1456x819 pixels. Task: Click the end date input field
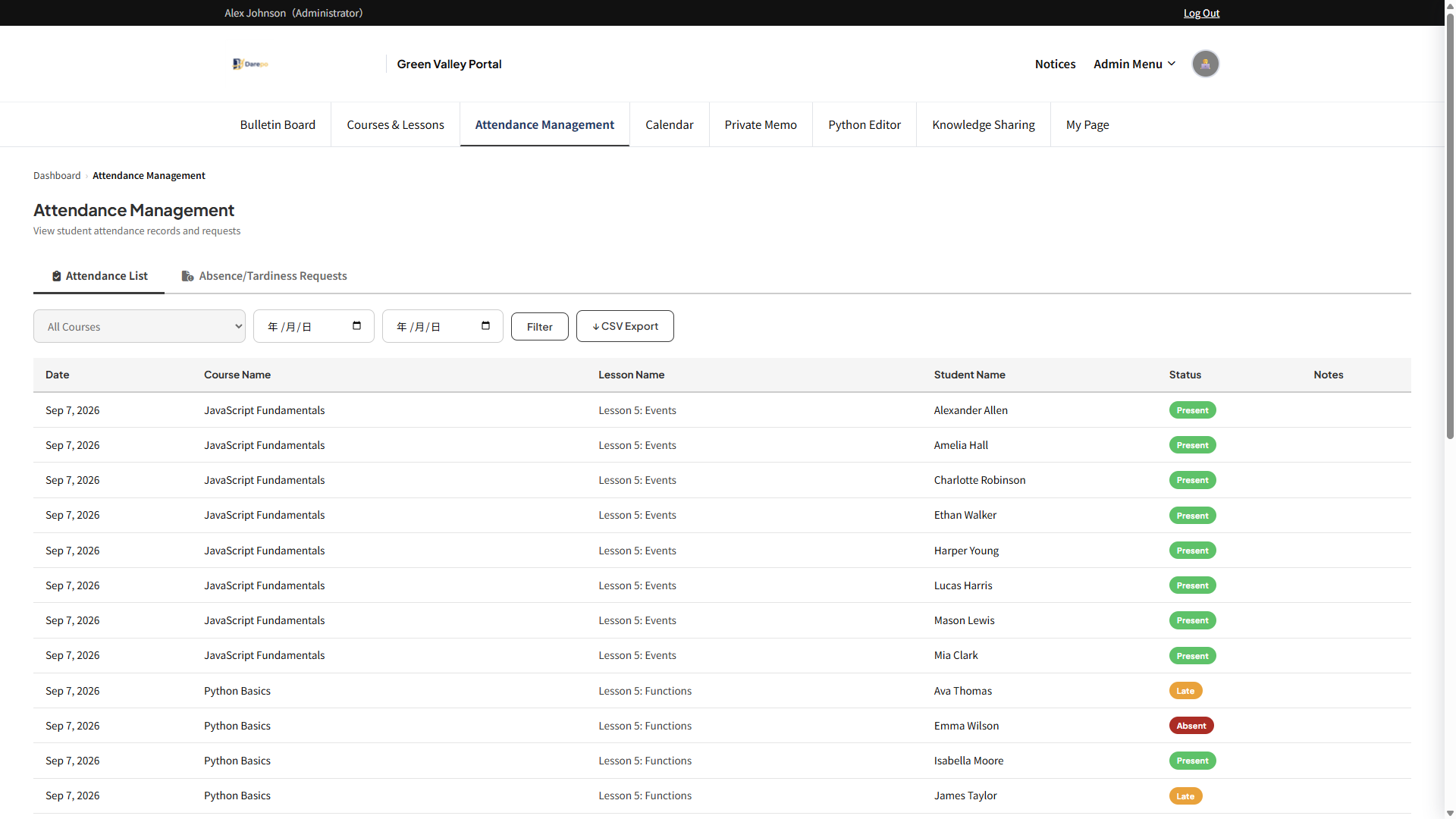coord(443,326)
